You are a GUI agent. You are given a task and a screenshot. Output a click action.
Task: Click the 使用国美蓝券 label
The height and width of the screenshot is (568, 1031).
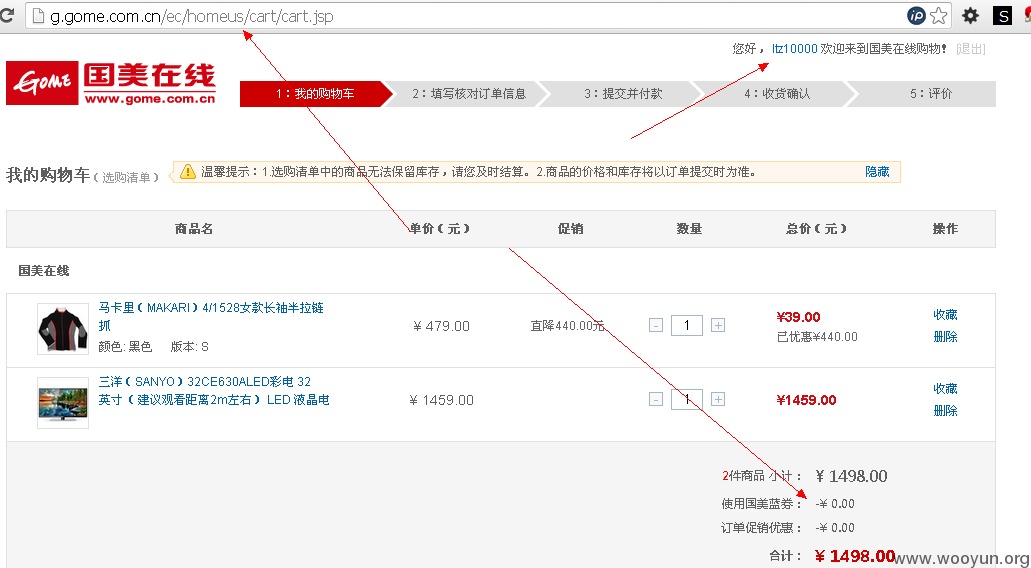pyautogui.click(x=762, y=504)
